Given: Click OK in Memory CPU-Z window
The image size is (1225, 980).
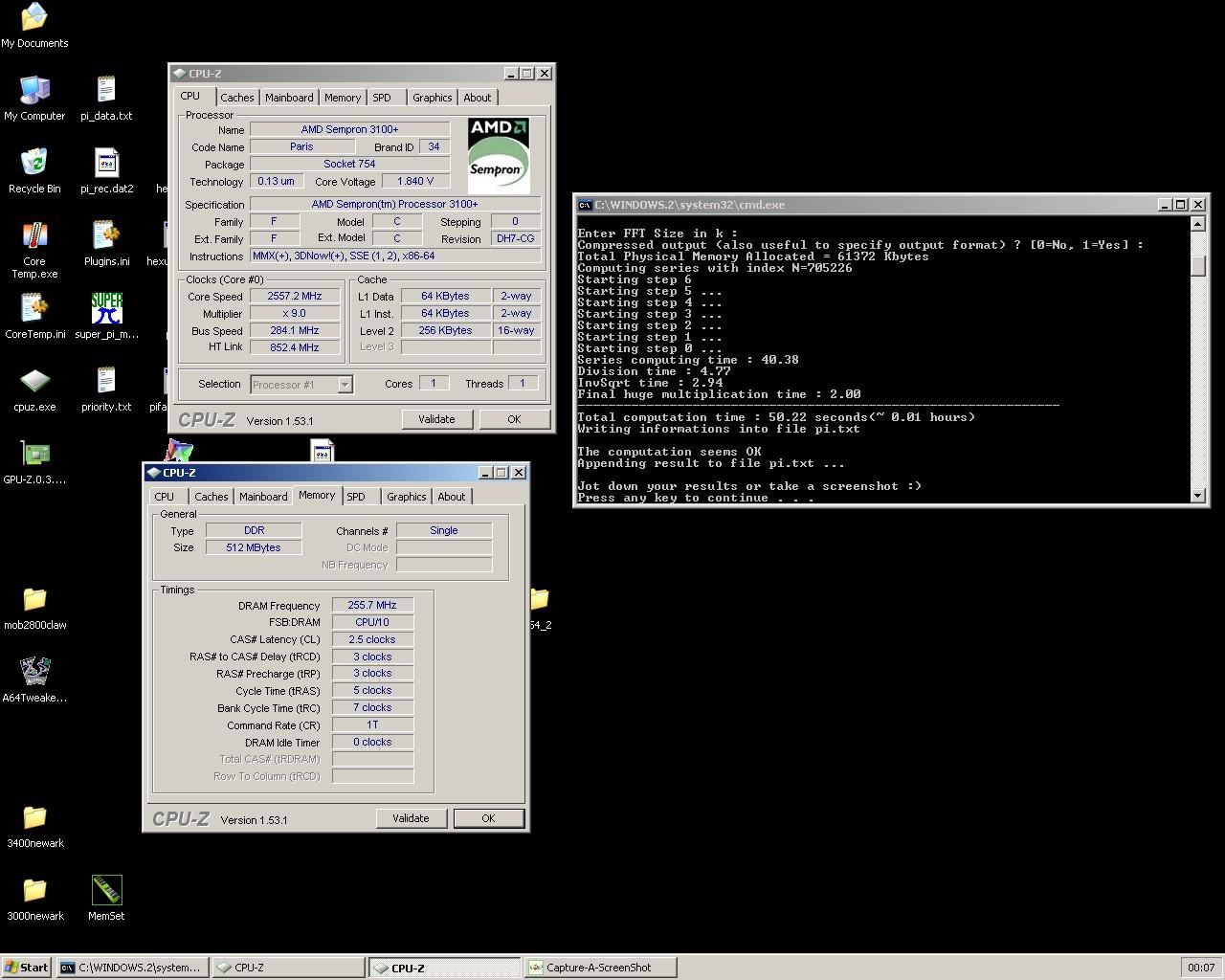Looking at the screenshot, I should [488, 818].
